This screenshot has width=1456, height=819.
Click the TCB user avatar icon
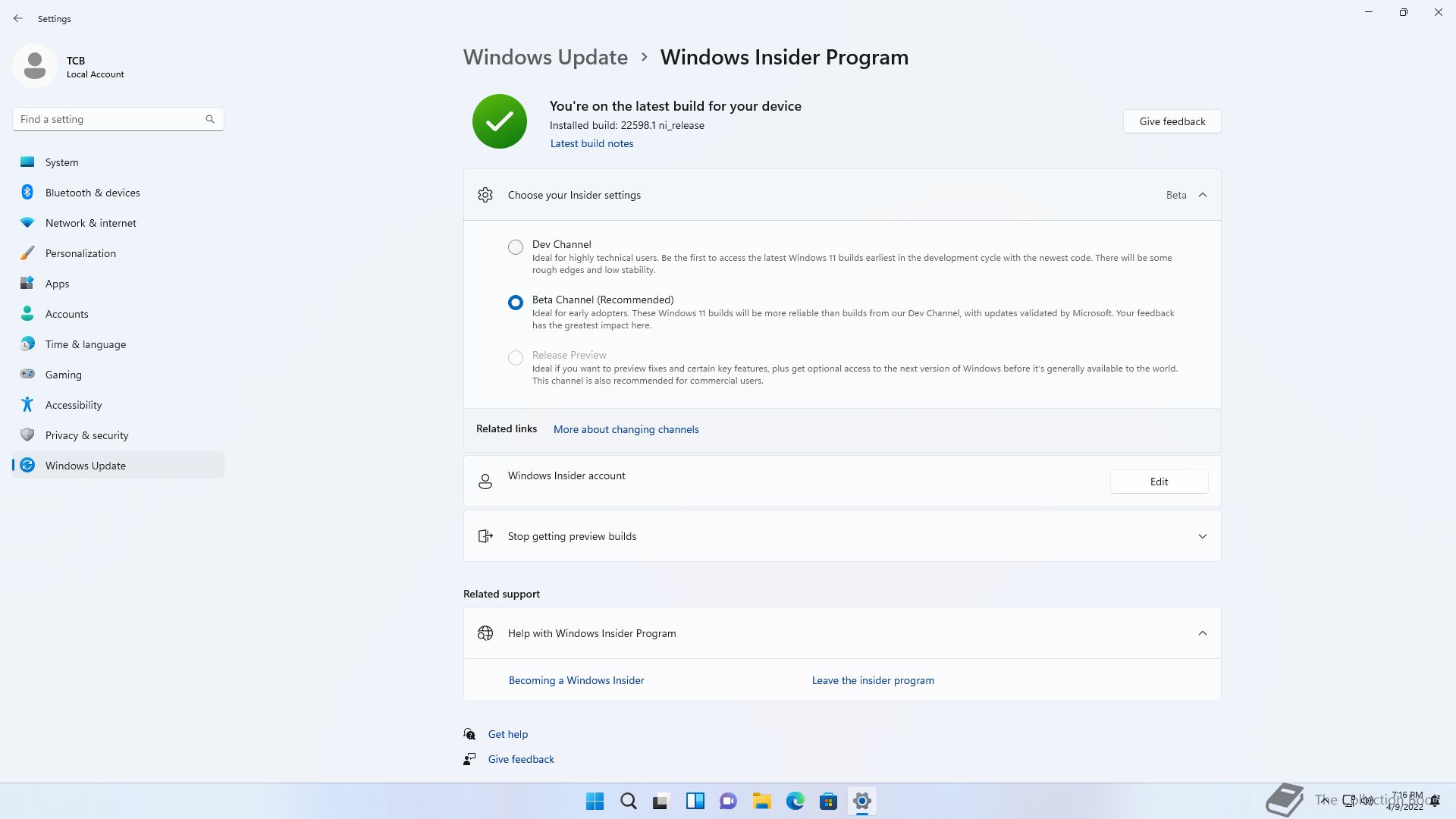click(x=35, y=66)
